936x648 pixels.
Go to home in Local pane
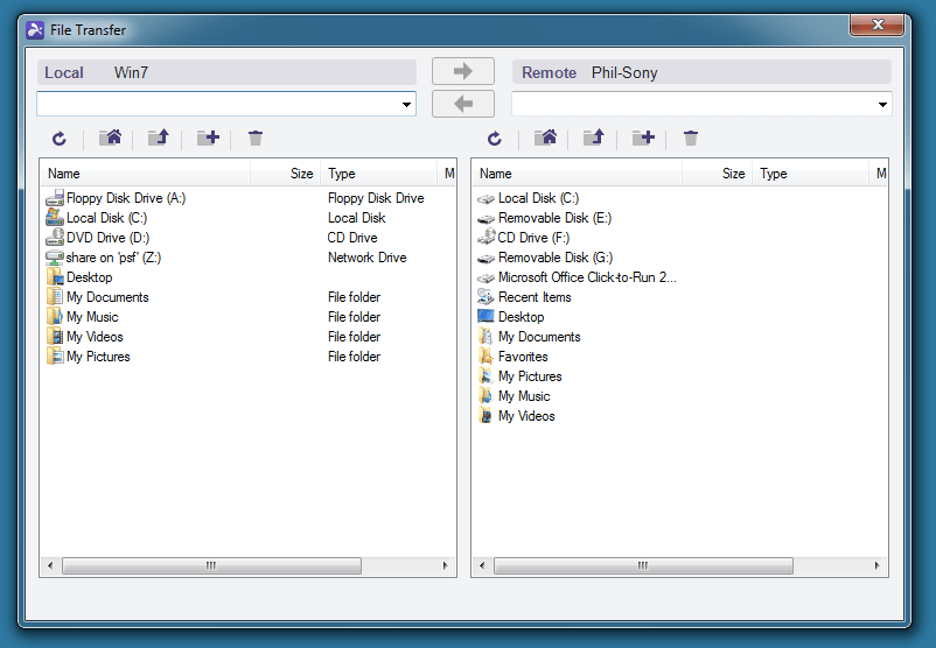[110, 138]
